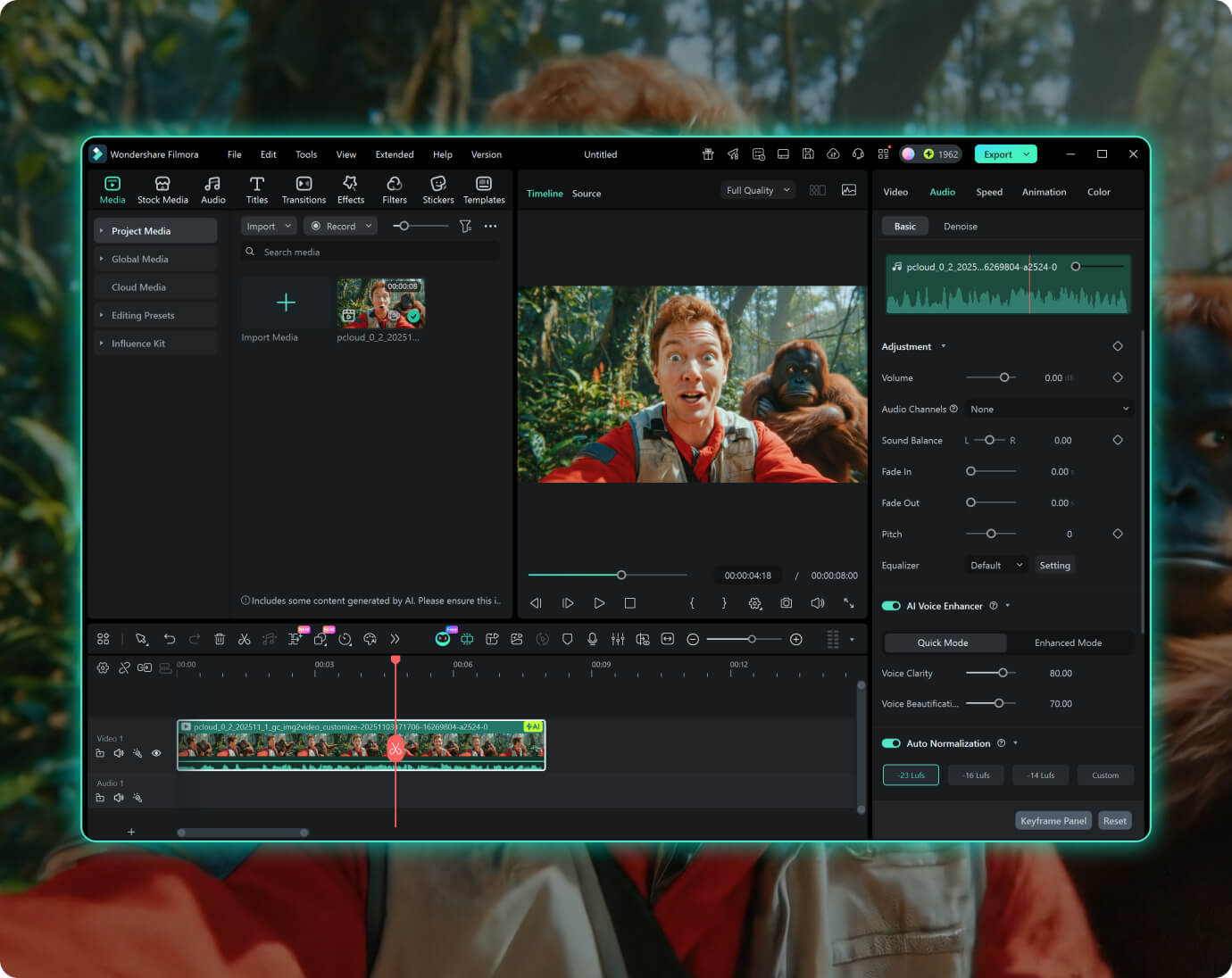Select the Split tool in the timeline toolbar
Viewport: 1232px width, 978px height.
245,639
